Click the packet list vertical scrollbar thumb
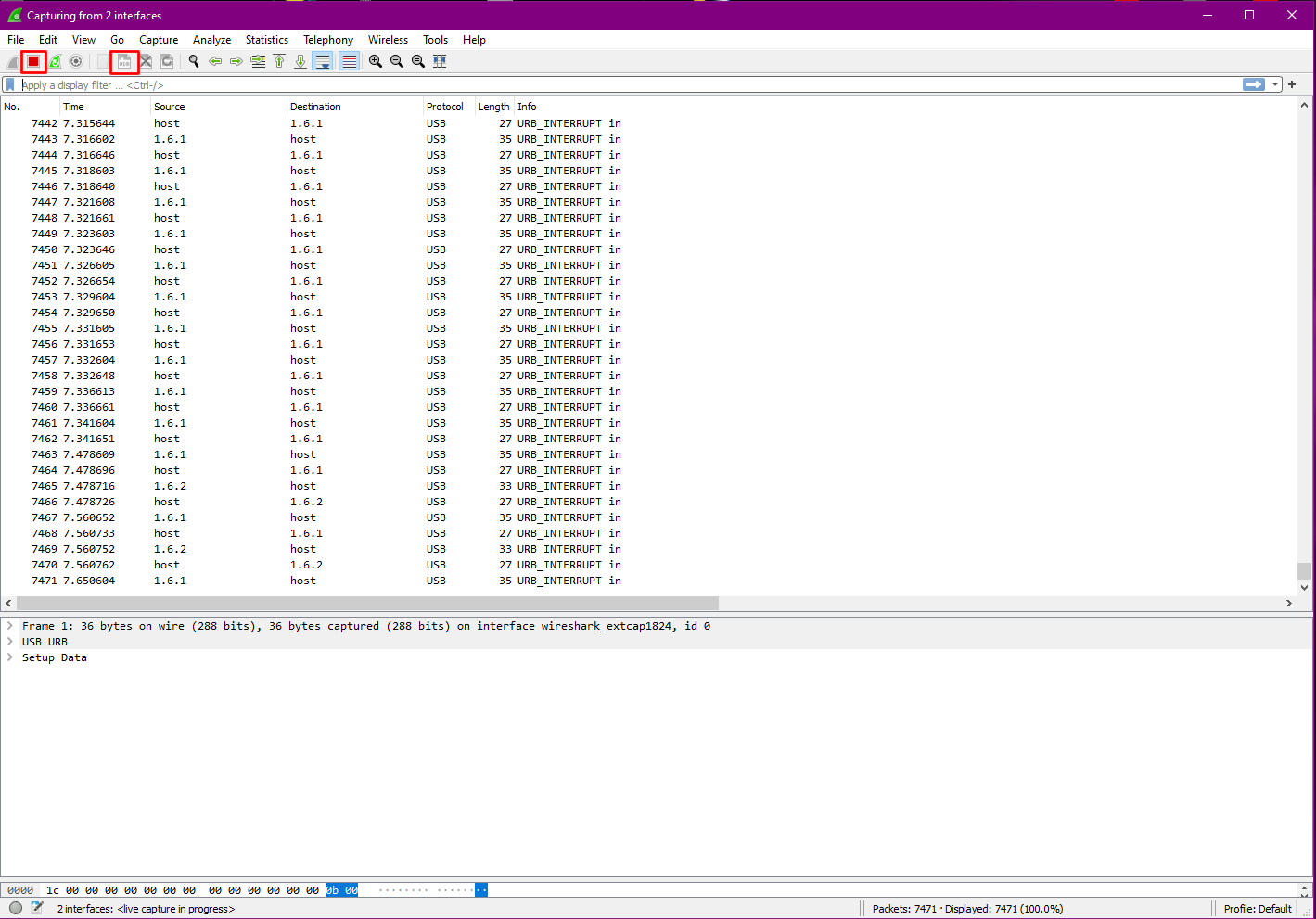The image size is (1316, 919). [x=1304, y=570]
